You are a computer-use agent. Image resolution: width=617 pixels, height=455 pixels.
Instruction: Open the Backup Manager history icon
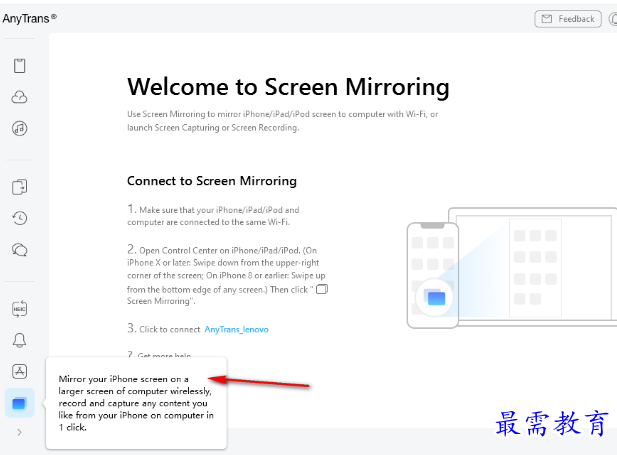click(x=20, y=218)
